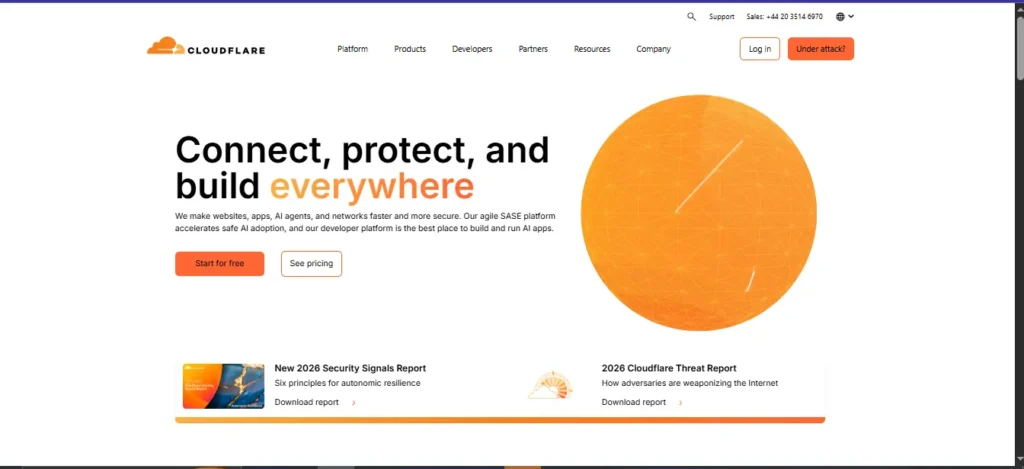
Task: Click the Start for free button
Action: click(x=219, y=264)
